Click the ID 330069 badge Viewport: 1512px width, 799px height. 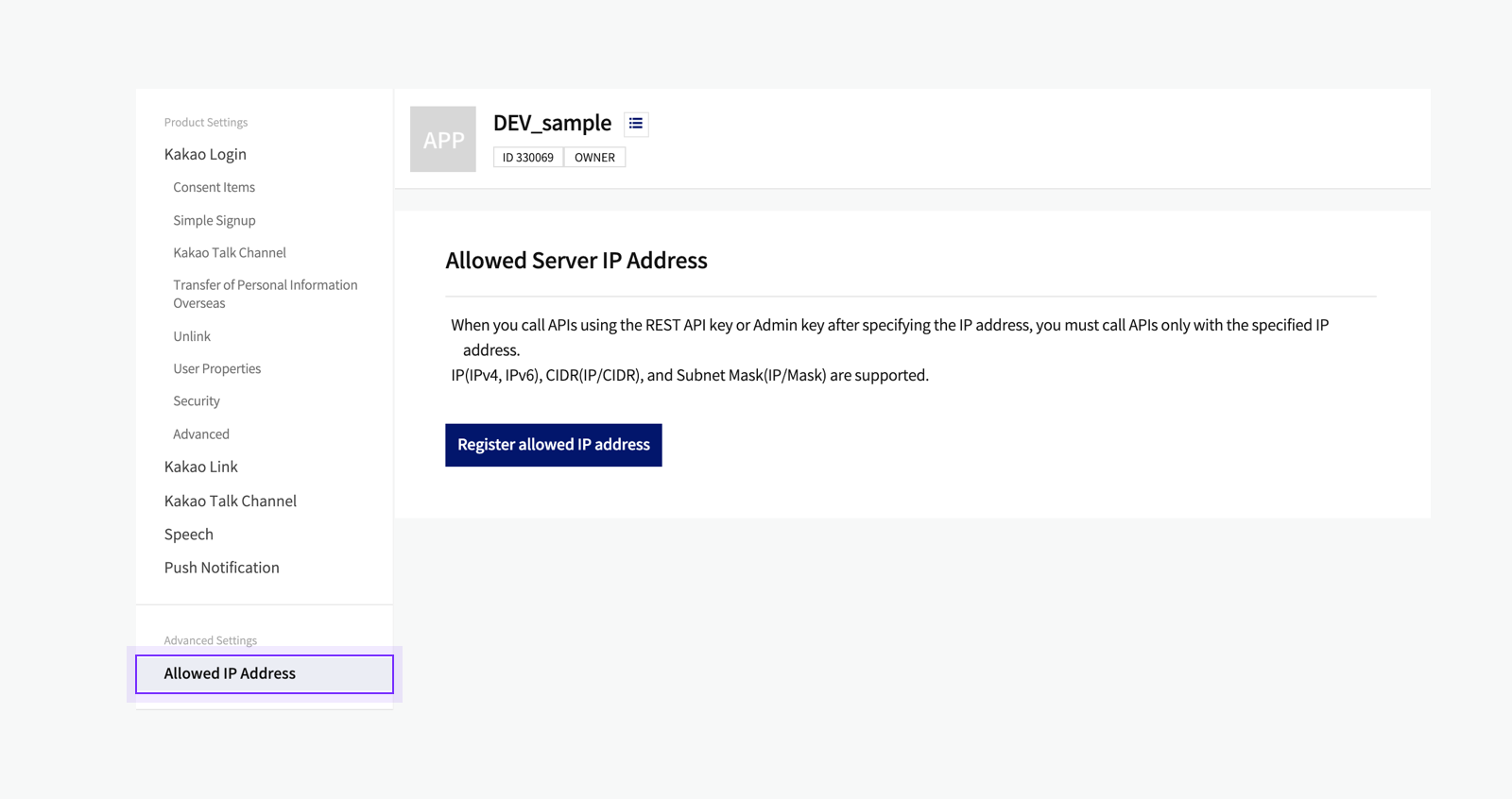point(528,158)
